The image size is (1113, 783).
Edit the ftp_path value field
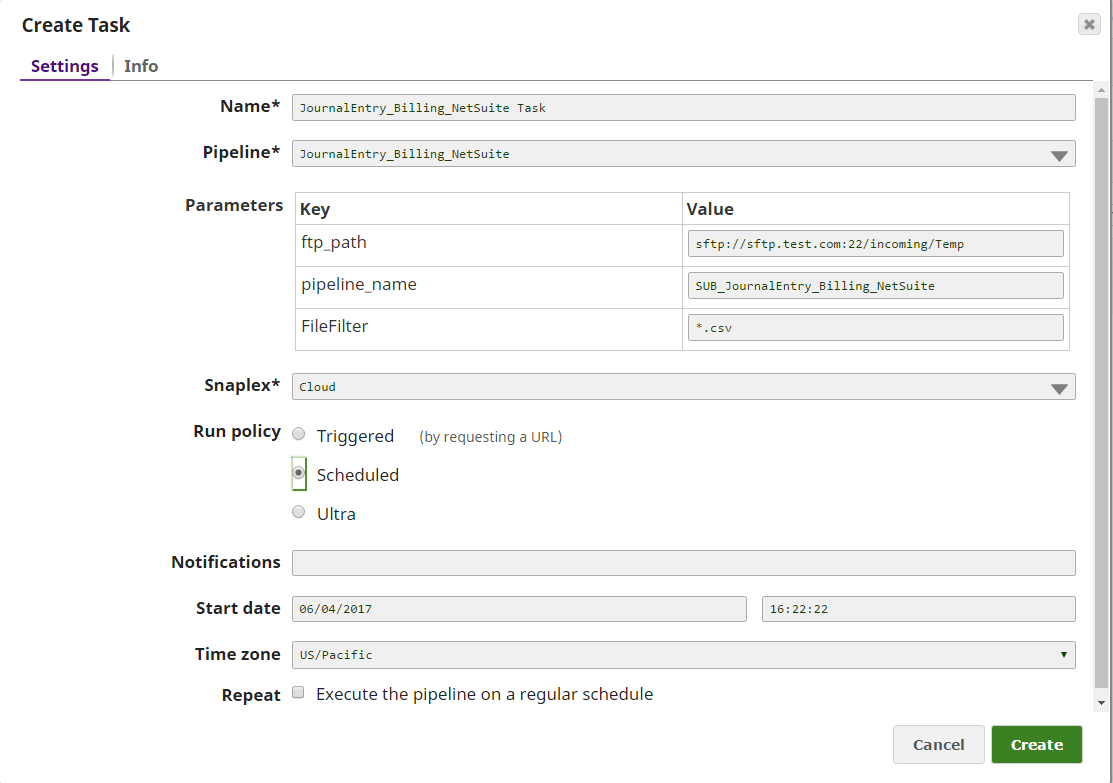click(x=875, y=243)
